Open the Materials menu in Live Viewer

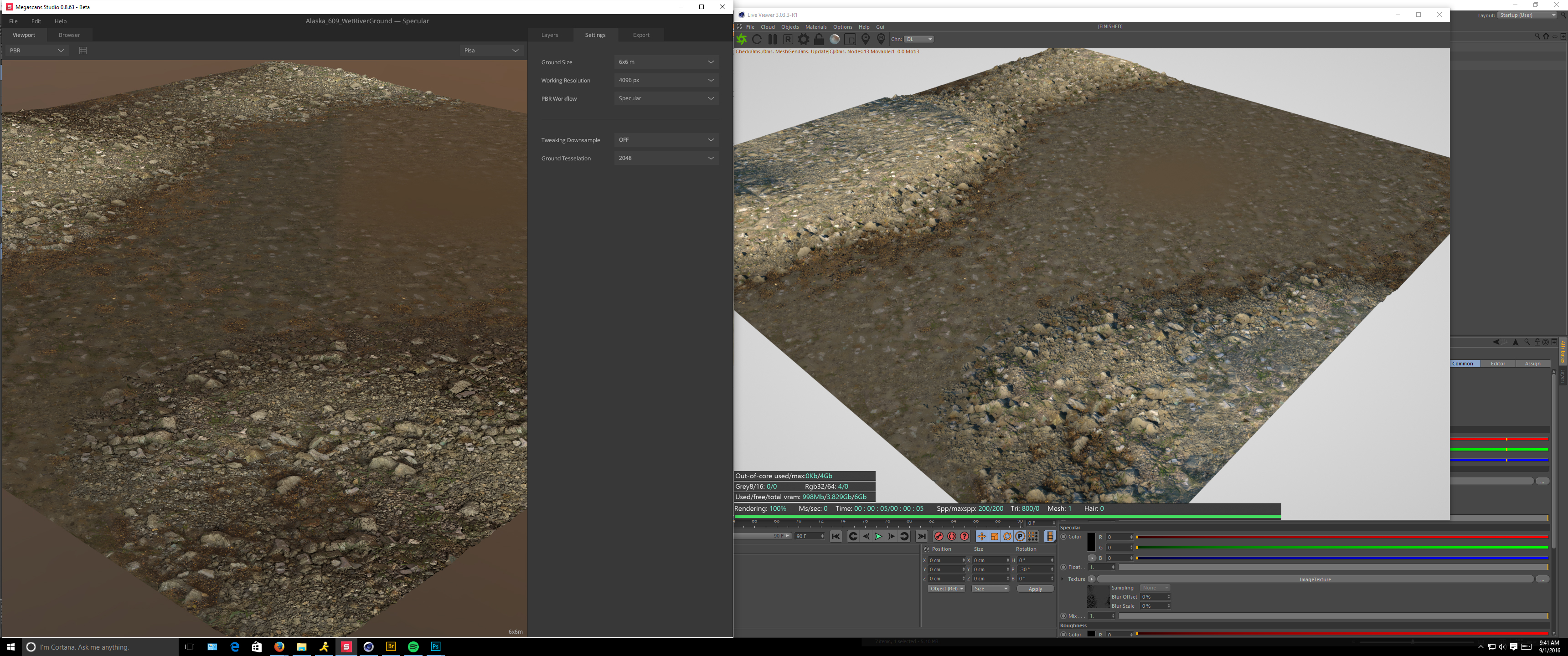click(815, 27)
